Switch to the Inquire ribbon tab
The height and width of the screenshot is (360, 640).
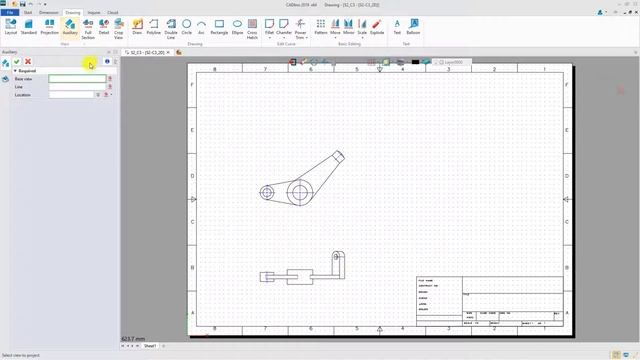(94, 13)
